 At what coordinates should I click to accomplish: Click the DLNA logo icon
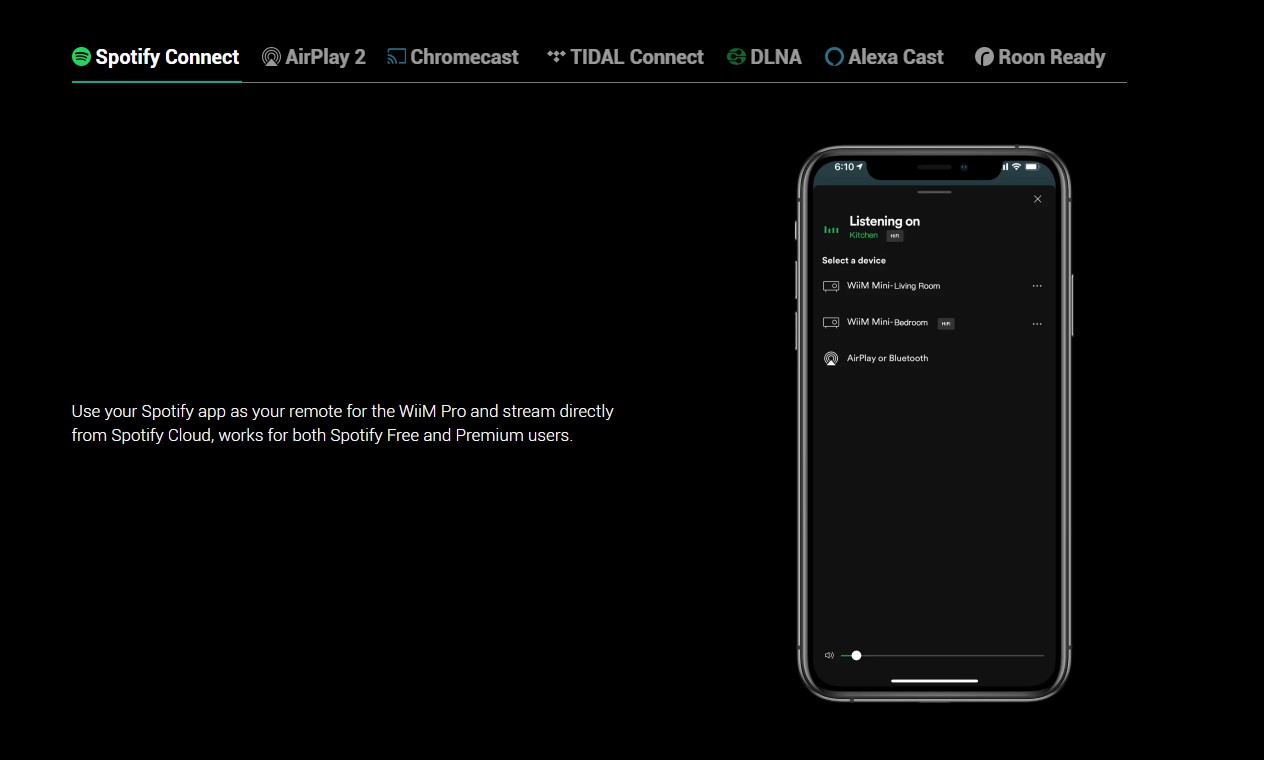point(737,57)
